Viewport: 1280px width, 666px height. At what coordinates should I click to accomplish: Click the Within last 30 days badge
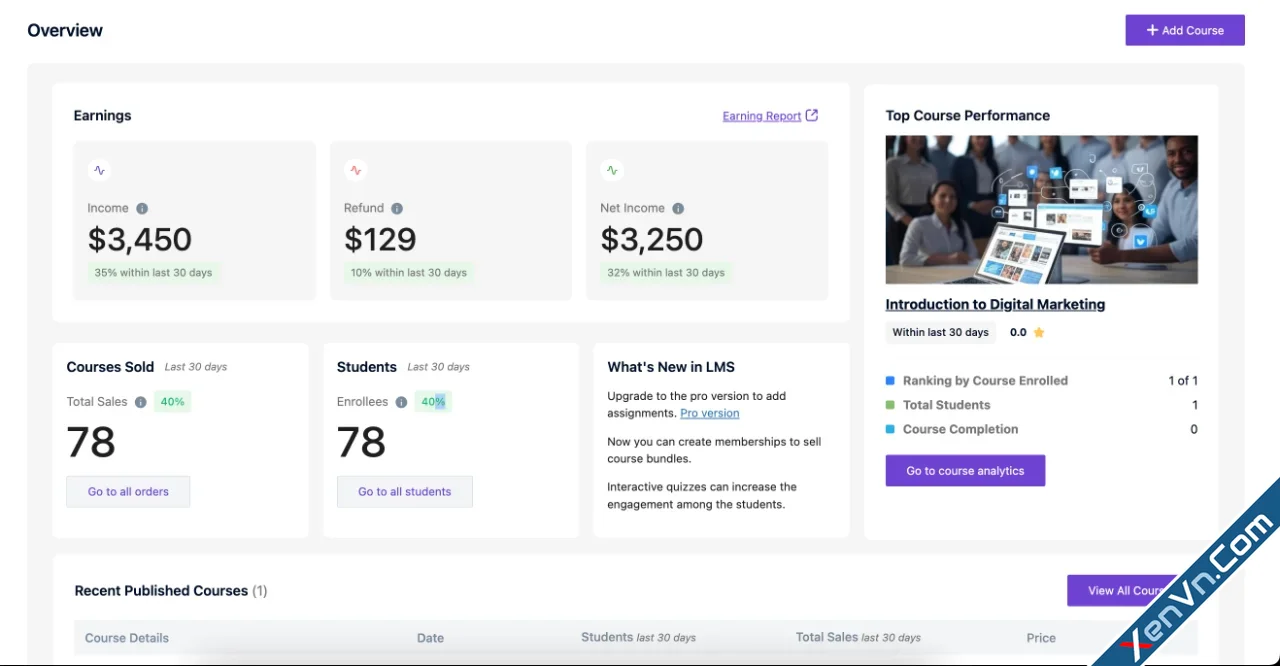click(940, 332)
